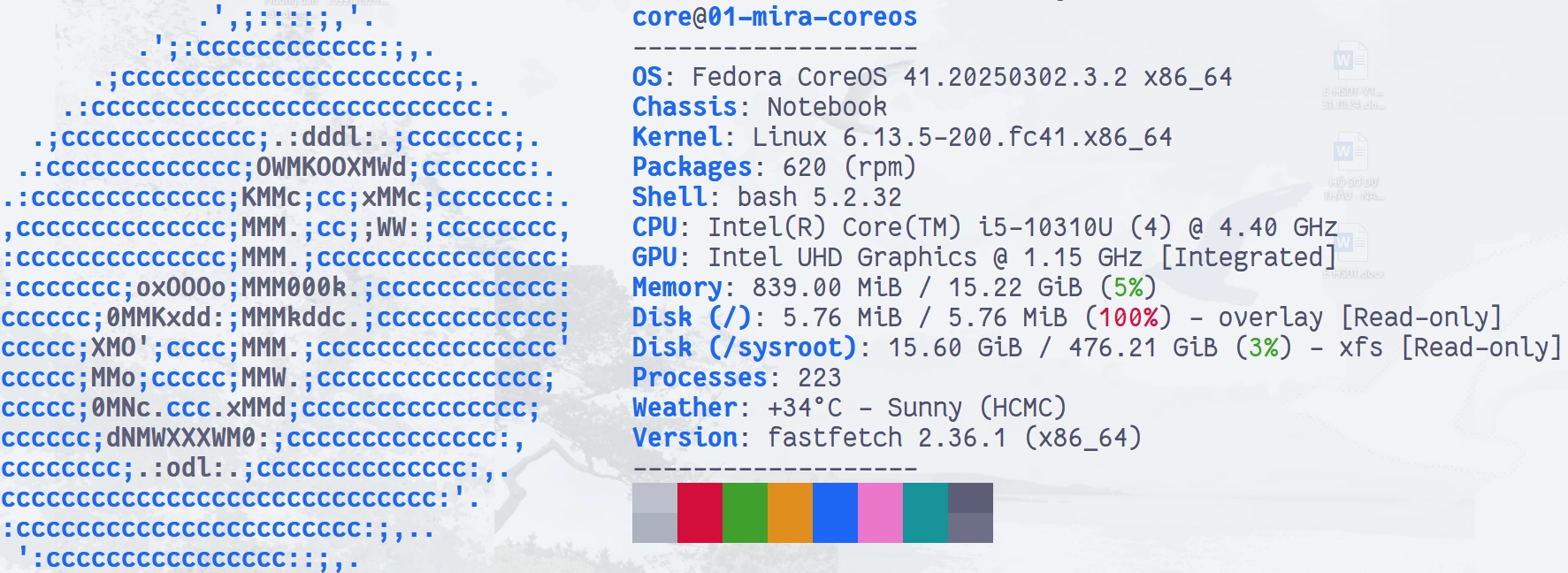Click the teal color block
Viewport: 1568px width, 573px height.
click(925, 512)
